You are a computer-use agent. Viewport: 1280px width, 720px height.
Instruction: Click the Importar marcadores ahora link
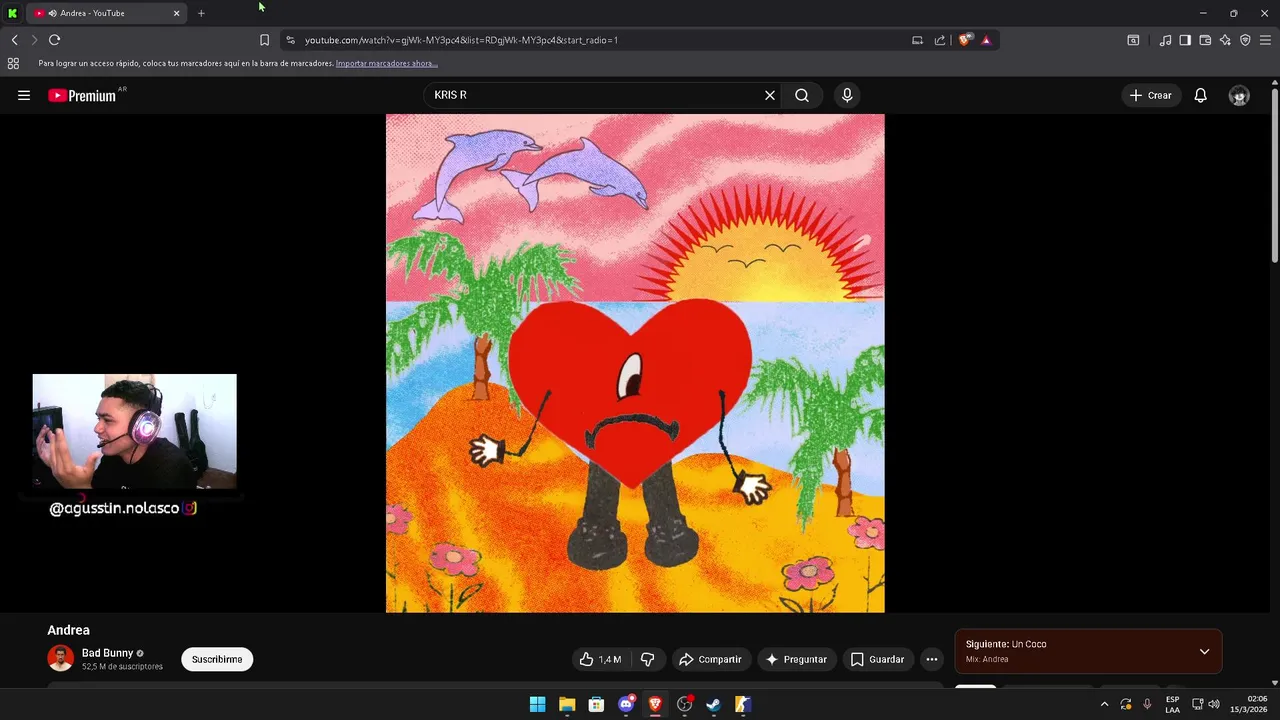coord(386,63)
